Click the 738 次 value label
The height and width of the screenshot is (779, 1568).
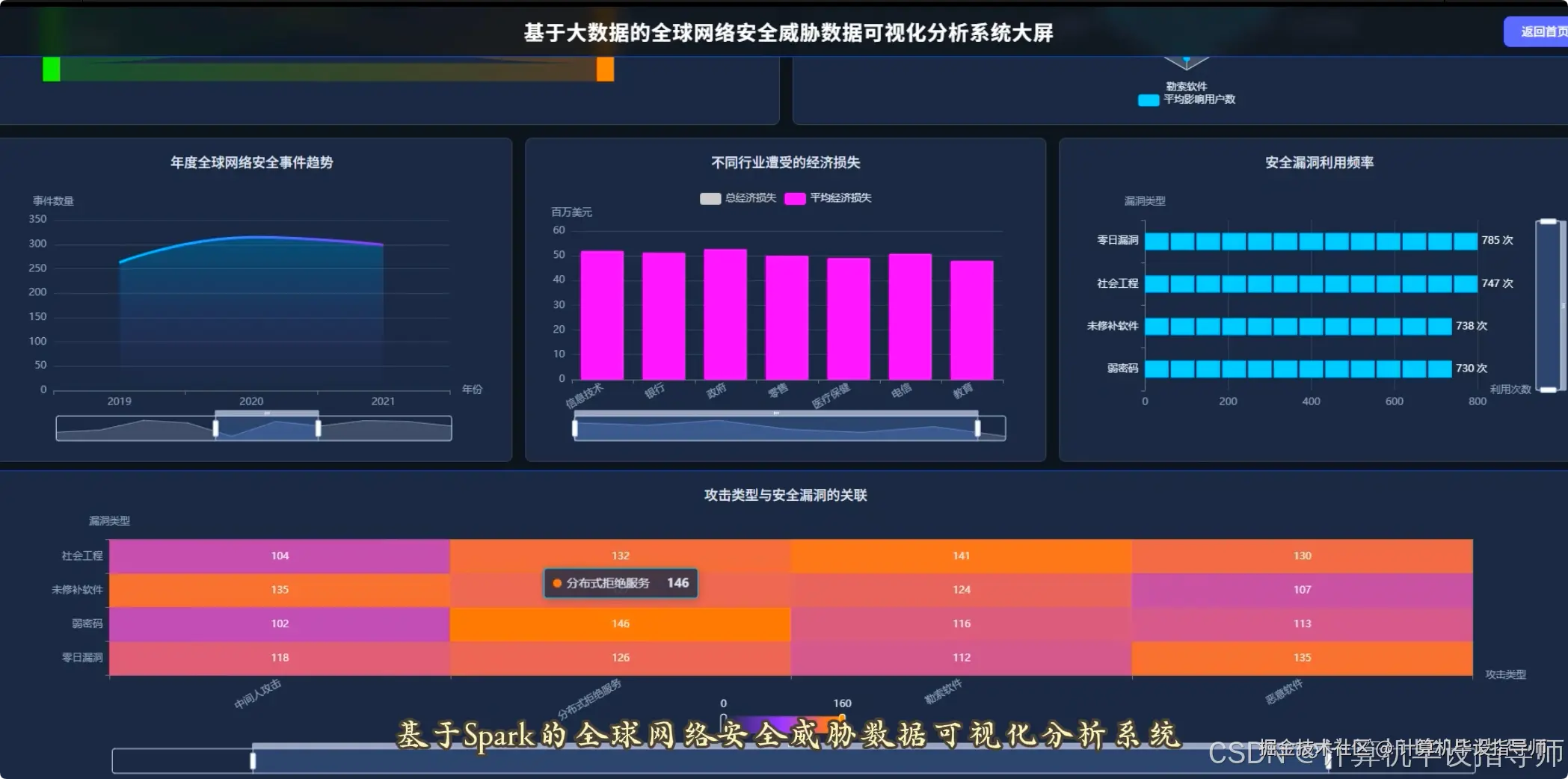pos(1472,326)
